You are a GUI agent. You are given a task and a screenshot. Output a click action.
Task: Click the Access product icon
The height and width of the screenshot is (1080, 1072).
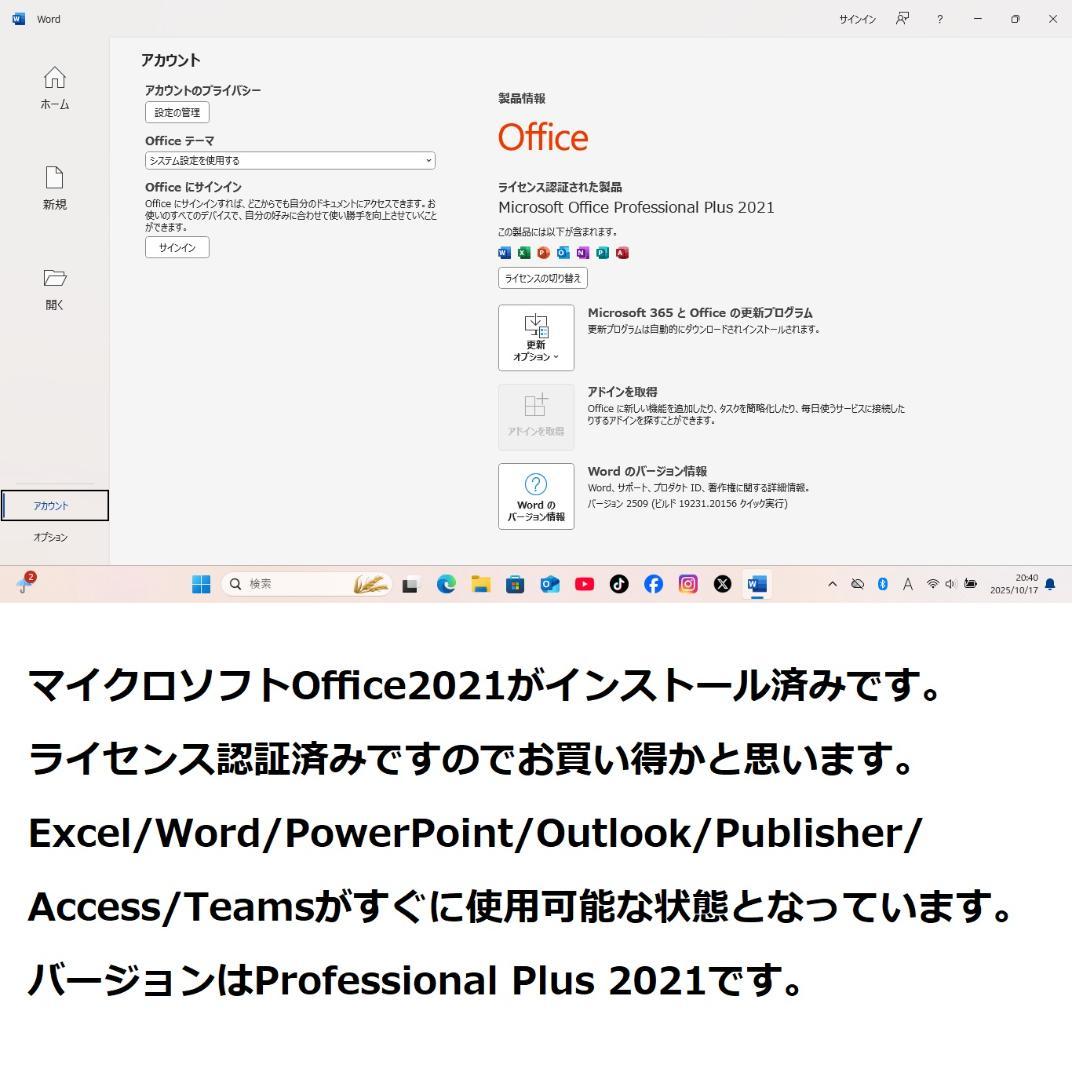point(622,253)
